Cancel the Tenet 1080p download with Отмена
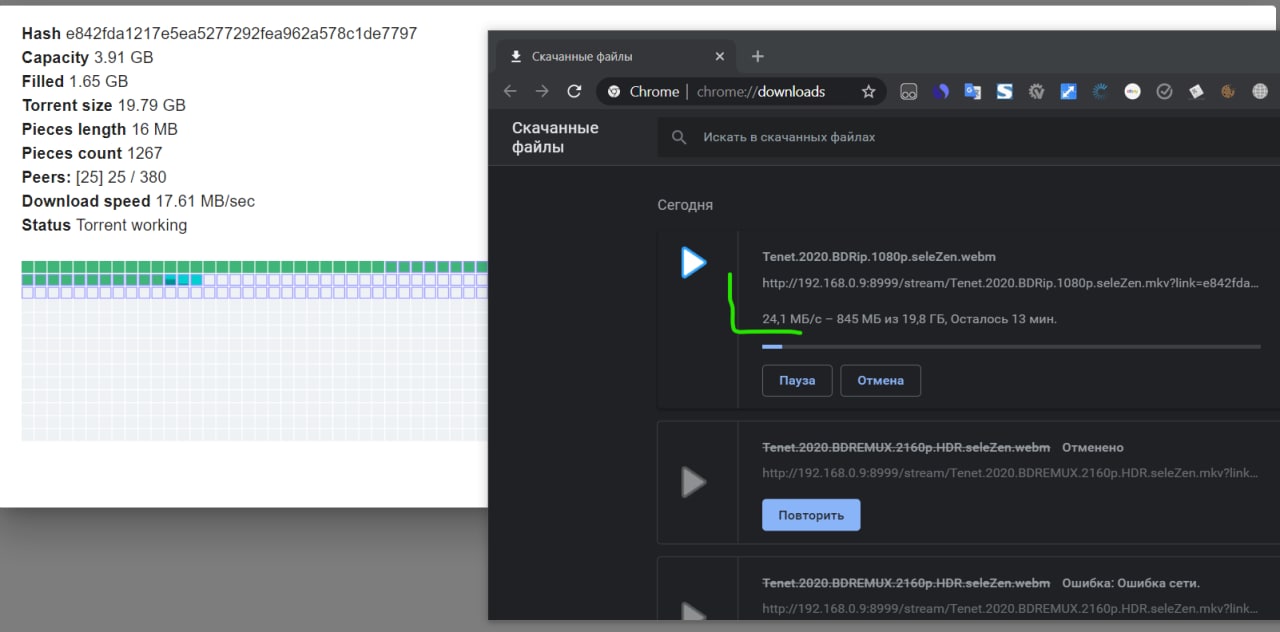This screenshot has width=1280, height=632. click(x=880, y=380)
